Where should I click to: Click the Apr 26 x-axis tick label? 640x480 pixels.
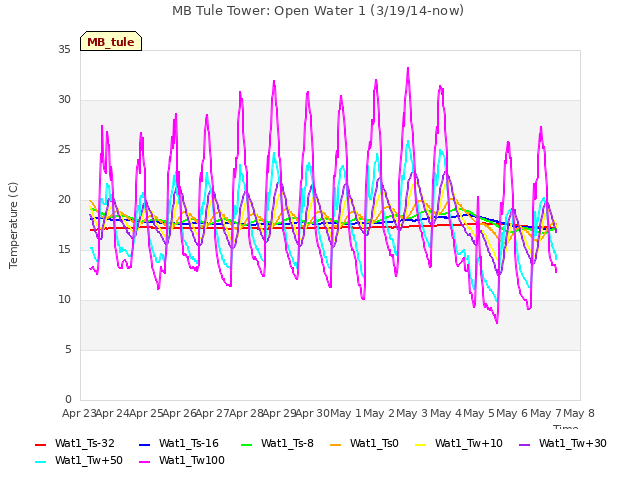[x=179, y=413]
